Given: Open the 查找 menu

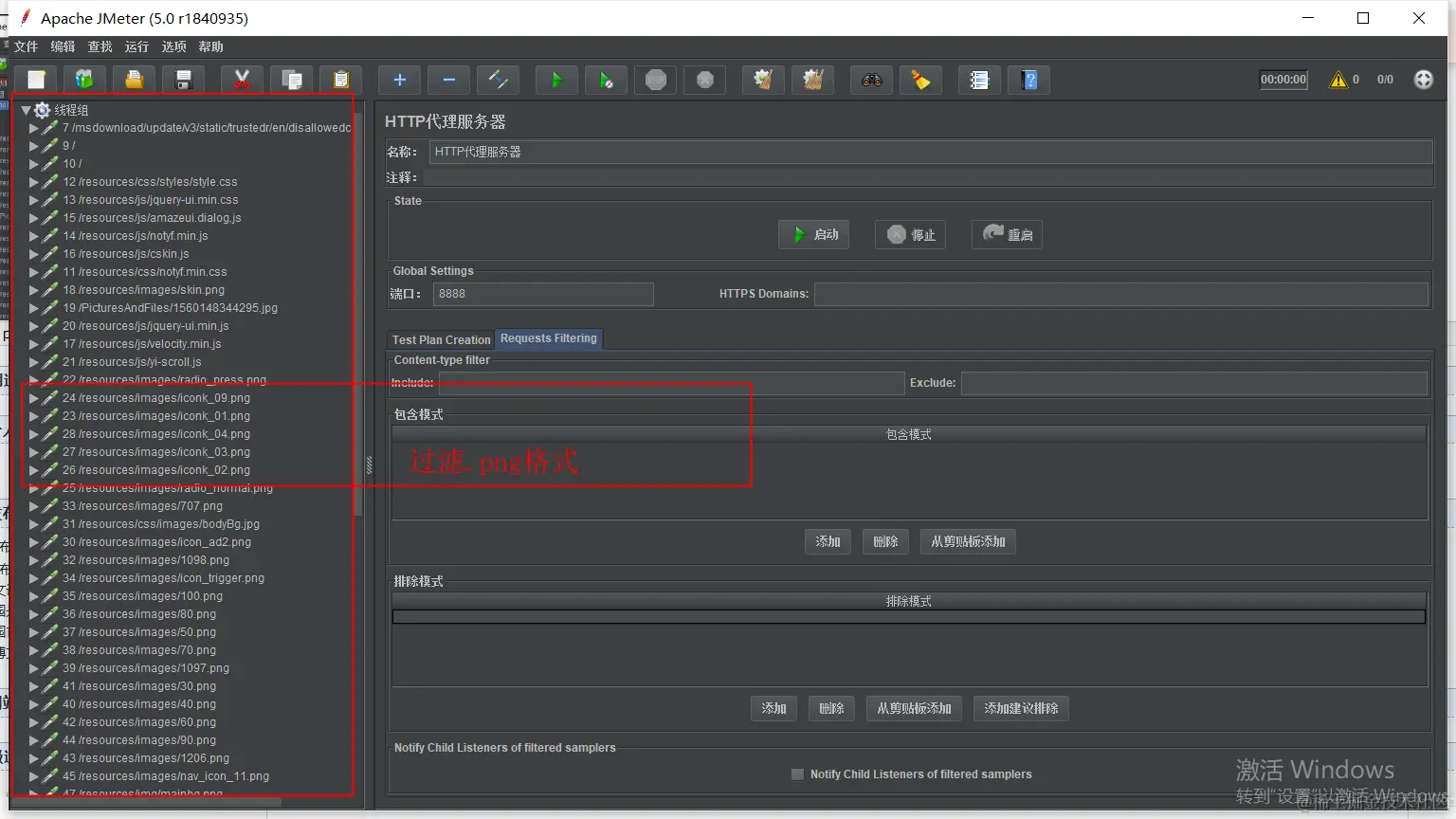Looking at the screenshot, I should pos(100,46).
